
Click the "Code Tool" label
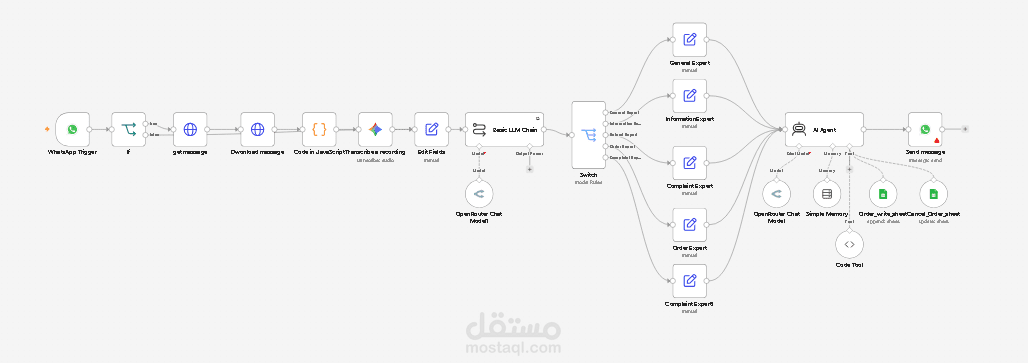tap(849, 265)
